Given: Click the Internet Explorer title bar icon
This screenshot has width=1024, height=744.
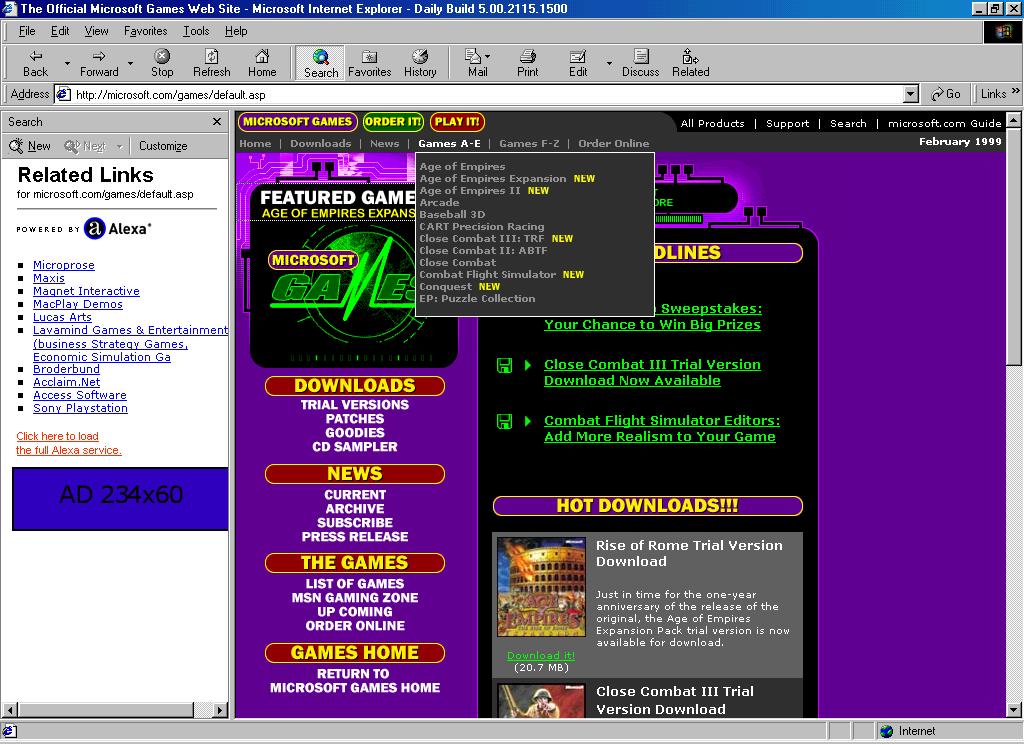Looking at the screenshot, I should click(9, 8).
